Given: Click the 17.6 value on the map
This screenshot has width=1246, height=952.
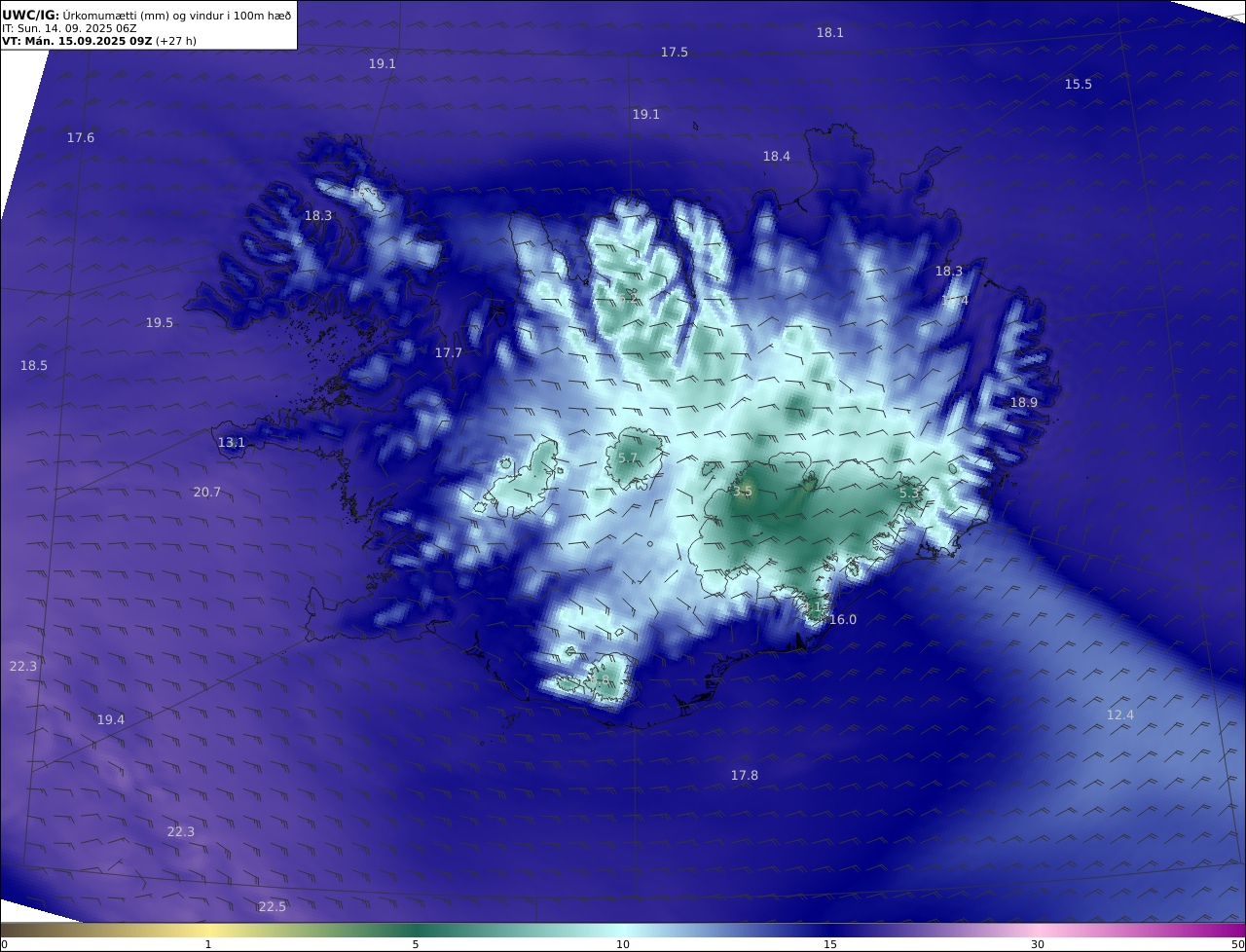Looking at the screenshot, I should (81, 137).
